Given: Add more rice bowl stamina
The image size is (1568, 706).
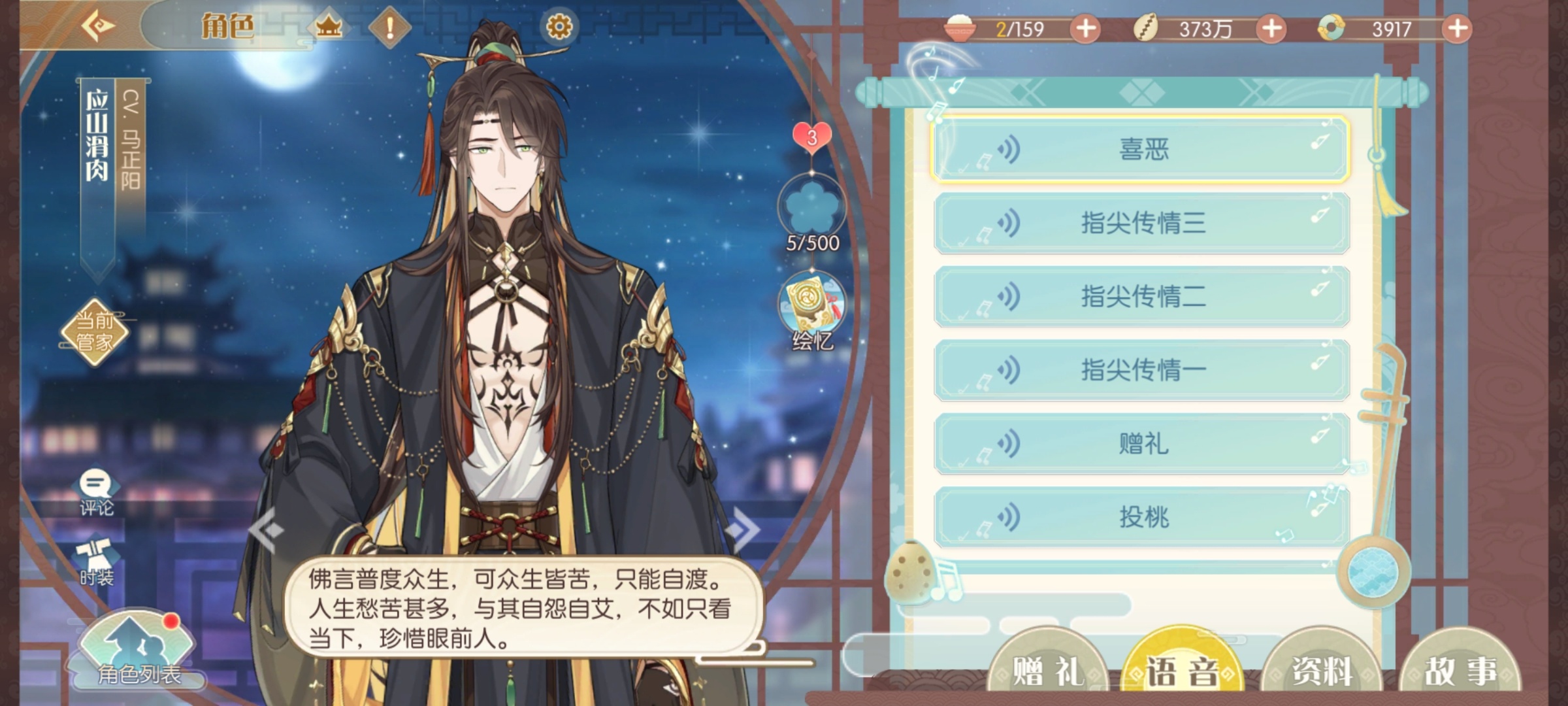Looking at the screenshot, I should click(x=1086, y=29).
